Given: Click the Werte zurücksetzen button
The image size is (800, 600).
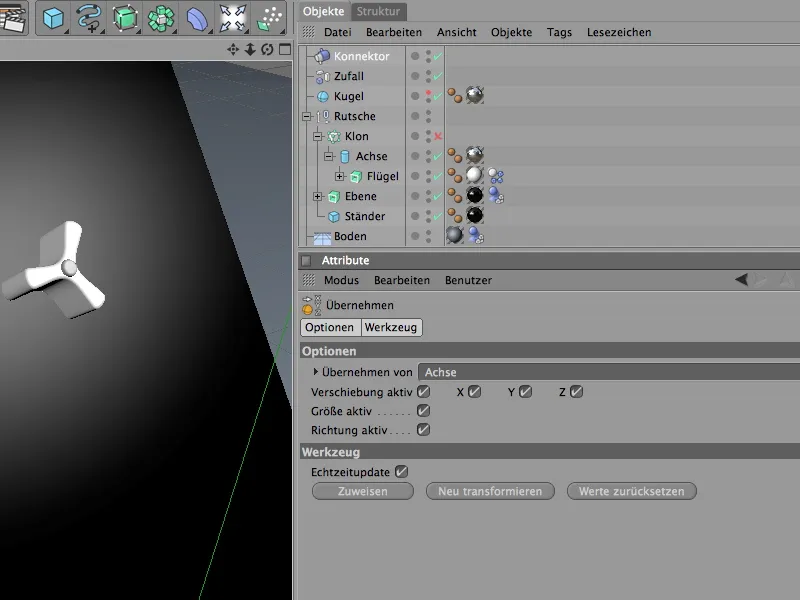Looking at the screenshot, I should pos(632,491).
